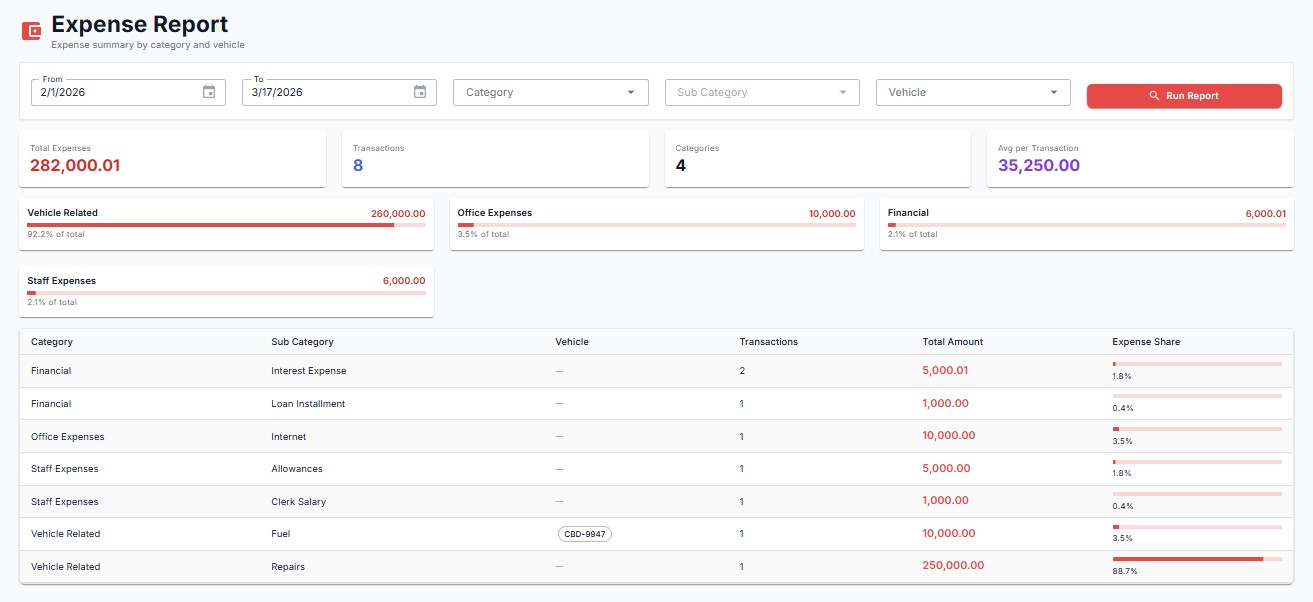Open the To date calendar picker

pos(419,91)
